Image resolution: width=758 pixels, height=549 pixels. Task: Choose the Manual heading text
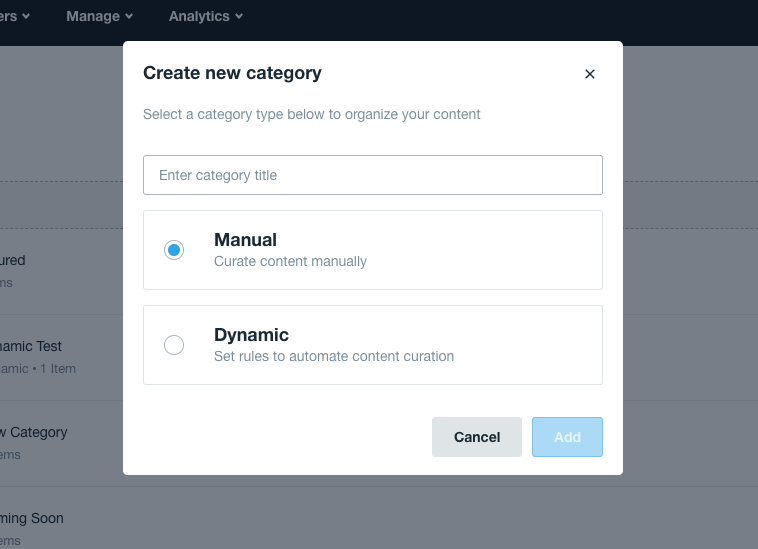pyautogui.click(x=245, y=240)
